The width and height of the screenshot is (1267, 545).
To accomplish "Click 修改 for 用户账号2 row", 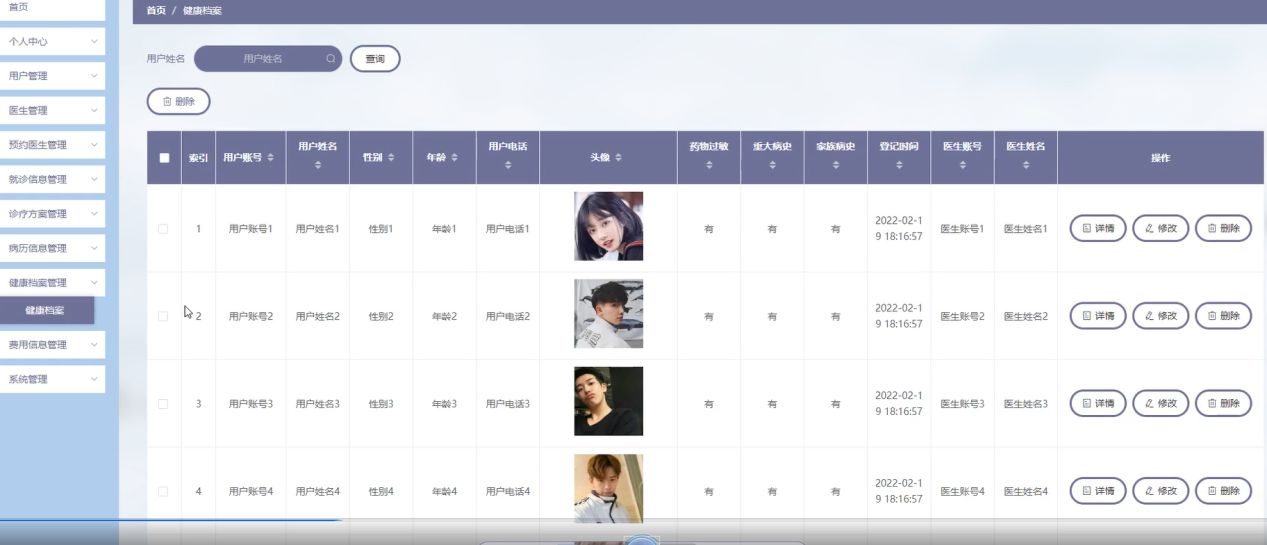I will click(x=1160, y=316).
